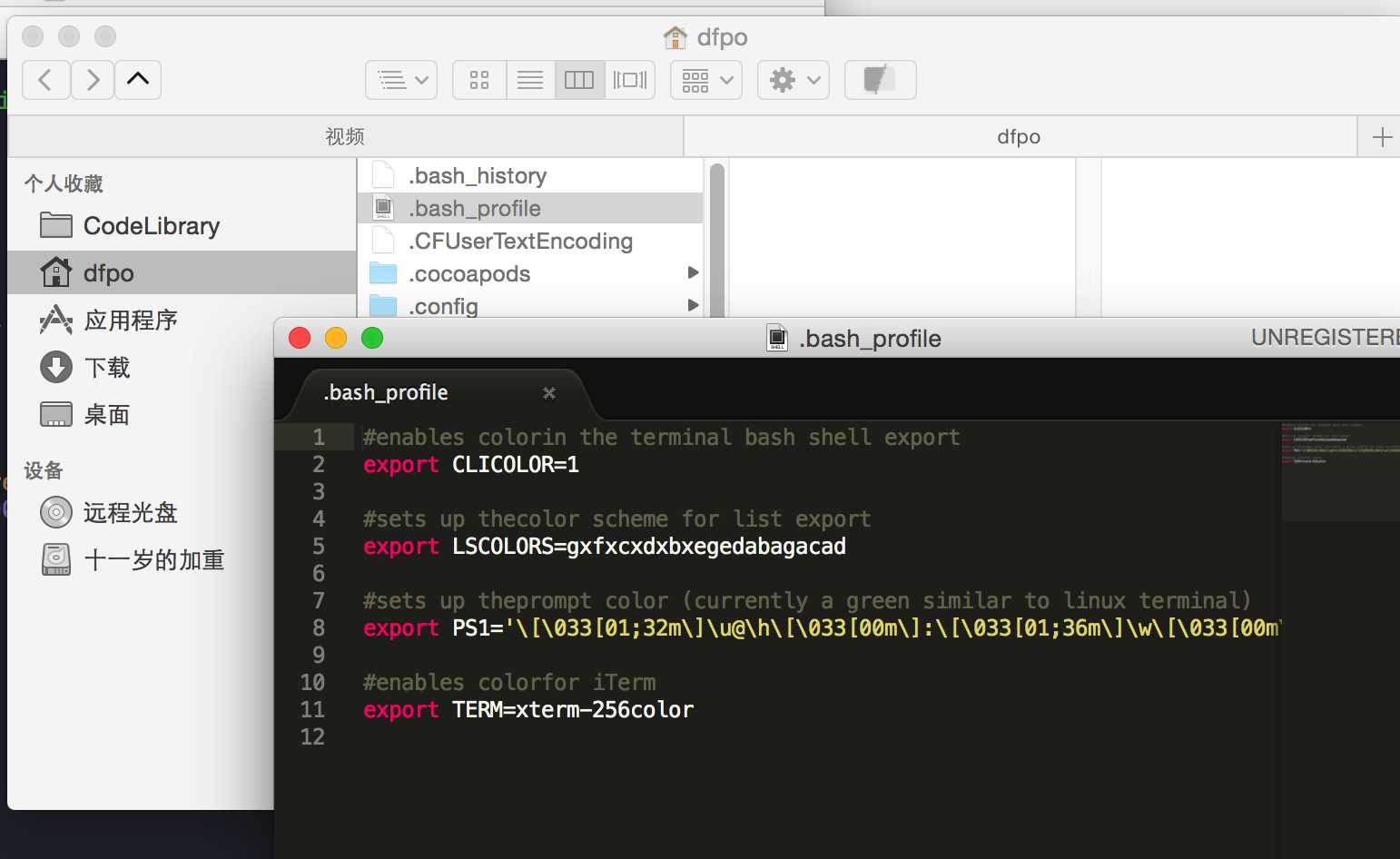1400x859 pixels.
Task: Click the 下载 download arrow icon
Action: click(x=56, y=367)
